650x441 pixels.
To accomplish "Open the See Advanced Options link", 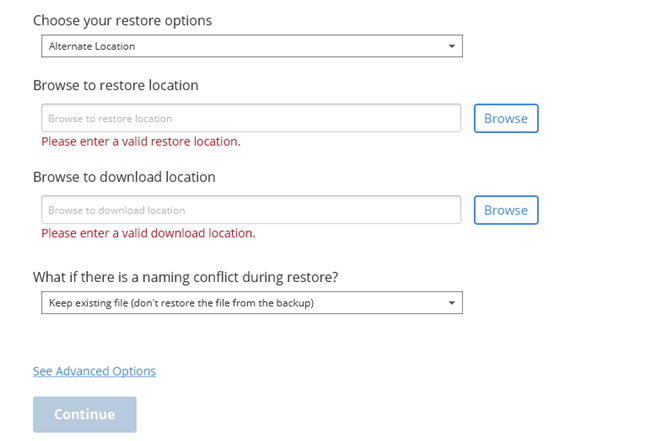I will [94, 371].
